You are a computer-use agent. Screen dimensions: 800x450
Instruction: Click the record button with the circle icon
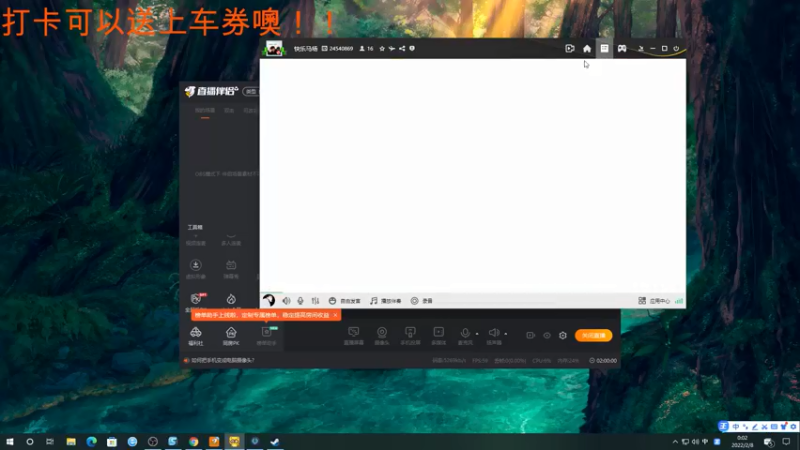421,301
